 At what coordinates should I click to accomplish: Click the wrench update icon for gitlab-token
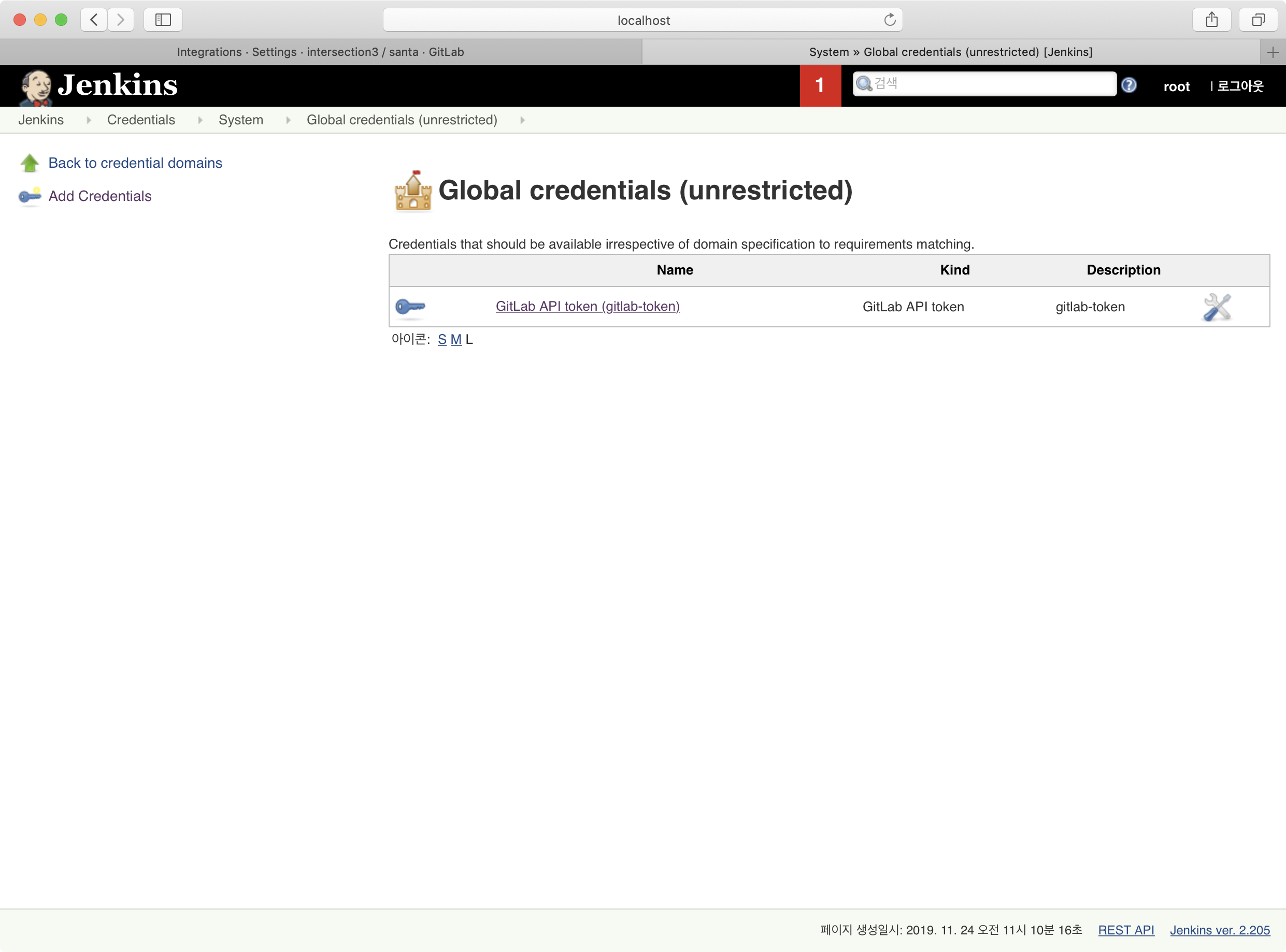pyautogui.click(x=1216, y=307)
